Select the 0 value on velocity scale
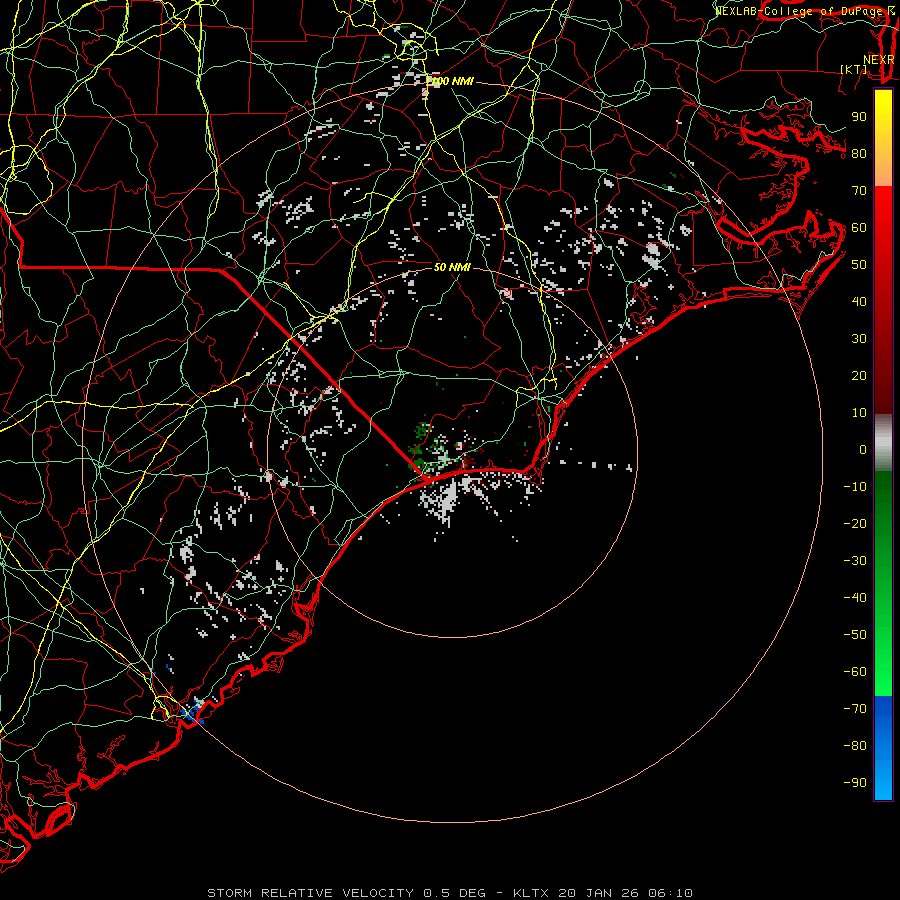 point(863,450)
